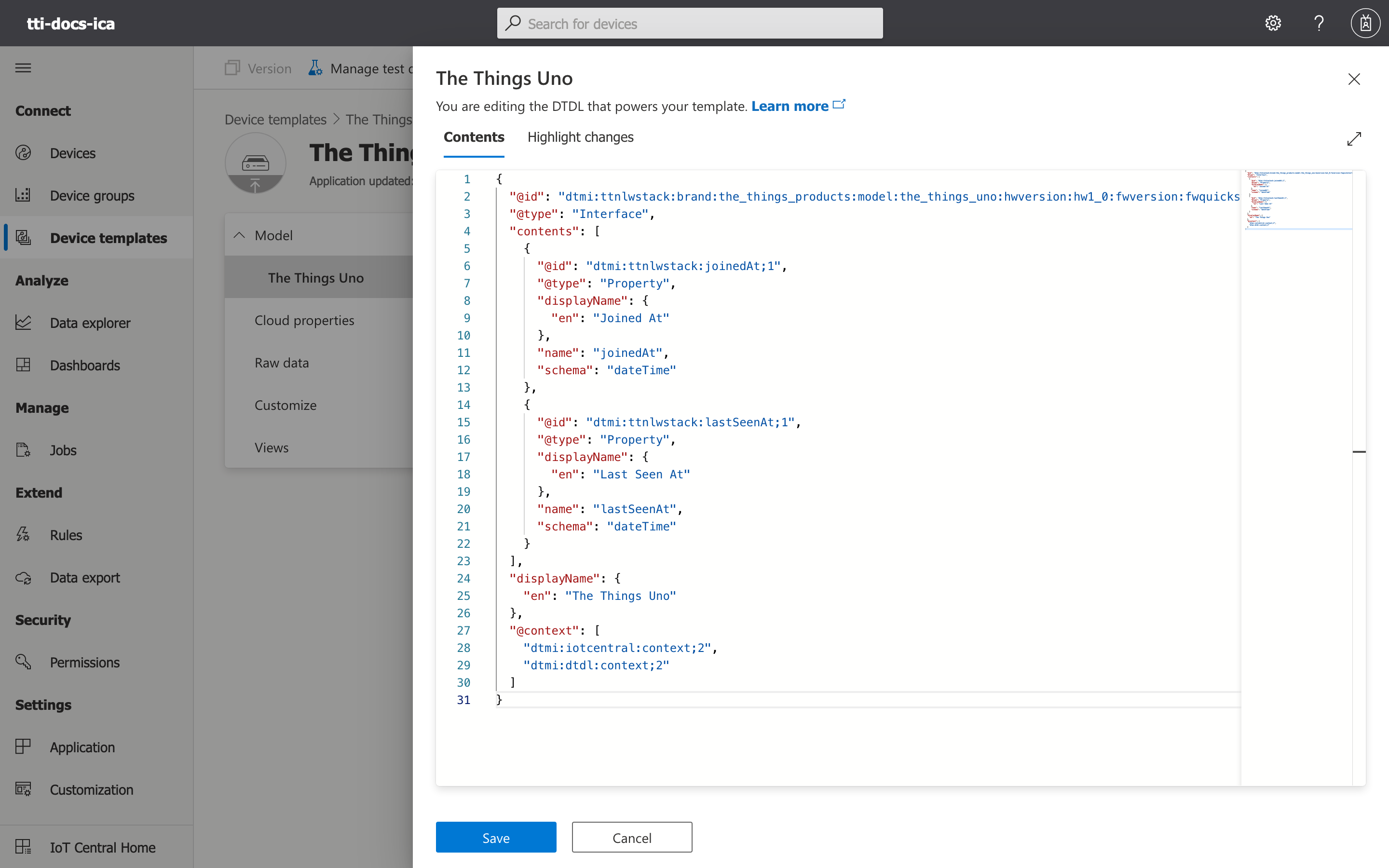1389x868 pixels.
Task: Save the DTDL edits
Action: click(496, 838)
